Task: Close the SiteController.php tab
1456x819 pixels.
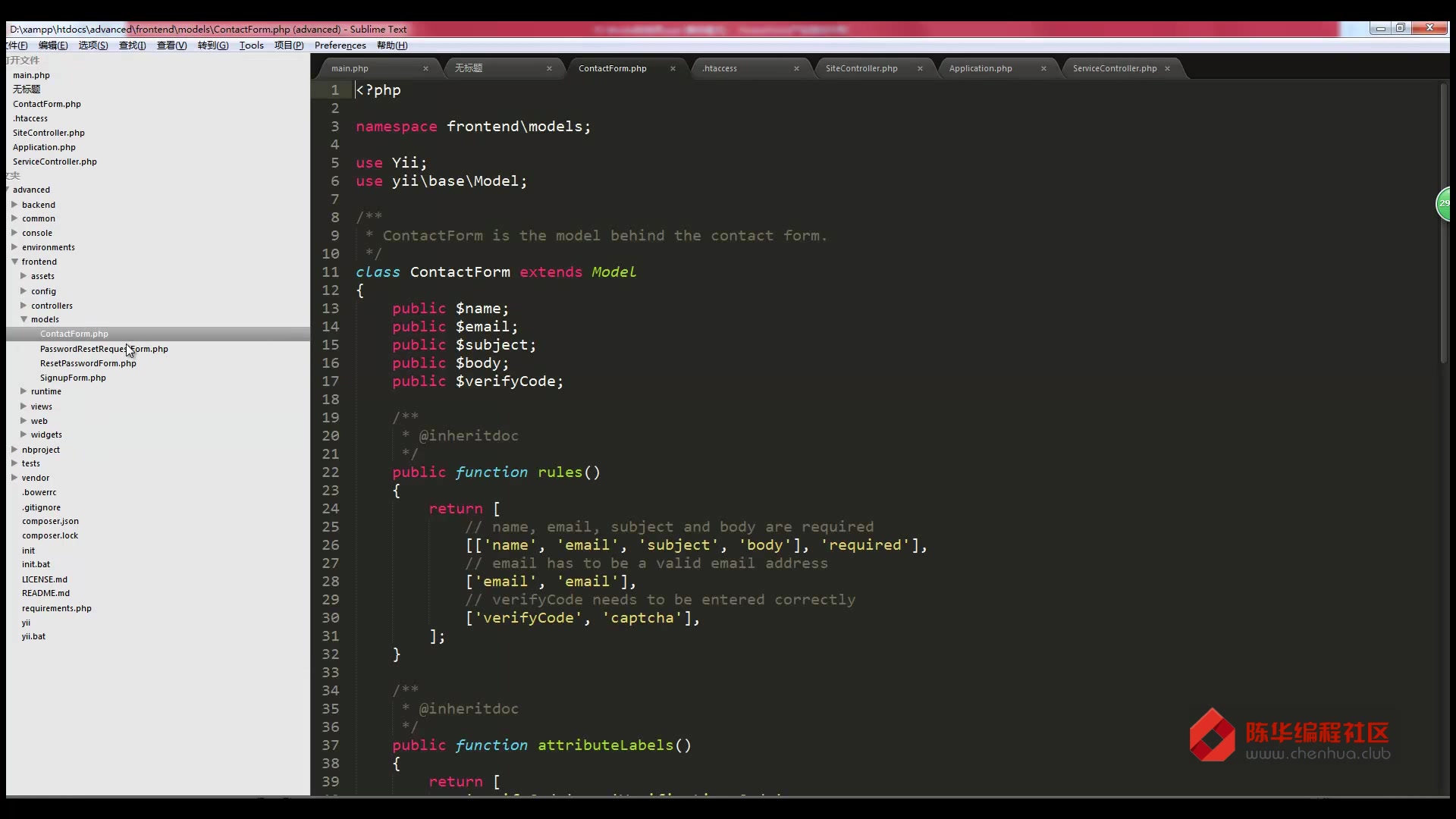Action: point(920,68)
